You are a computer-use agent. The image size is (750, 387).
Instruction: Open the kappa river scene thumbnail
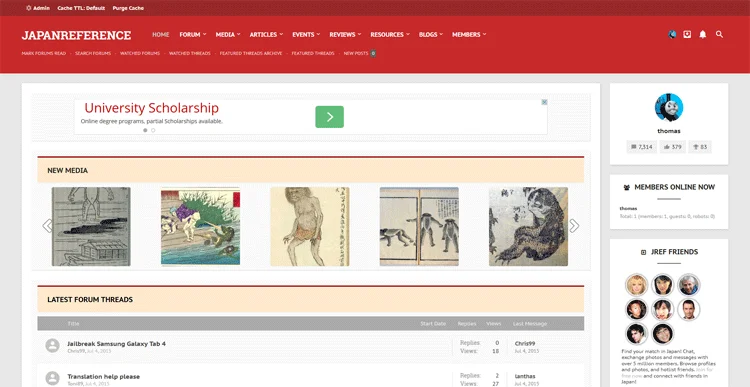click(x=200, y=226)
